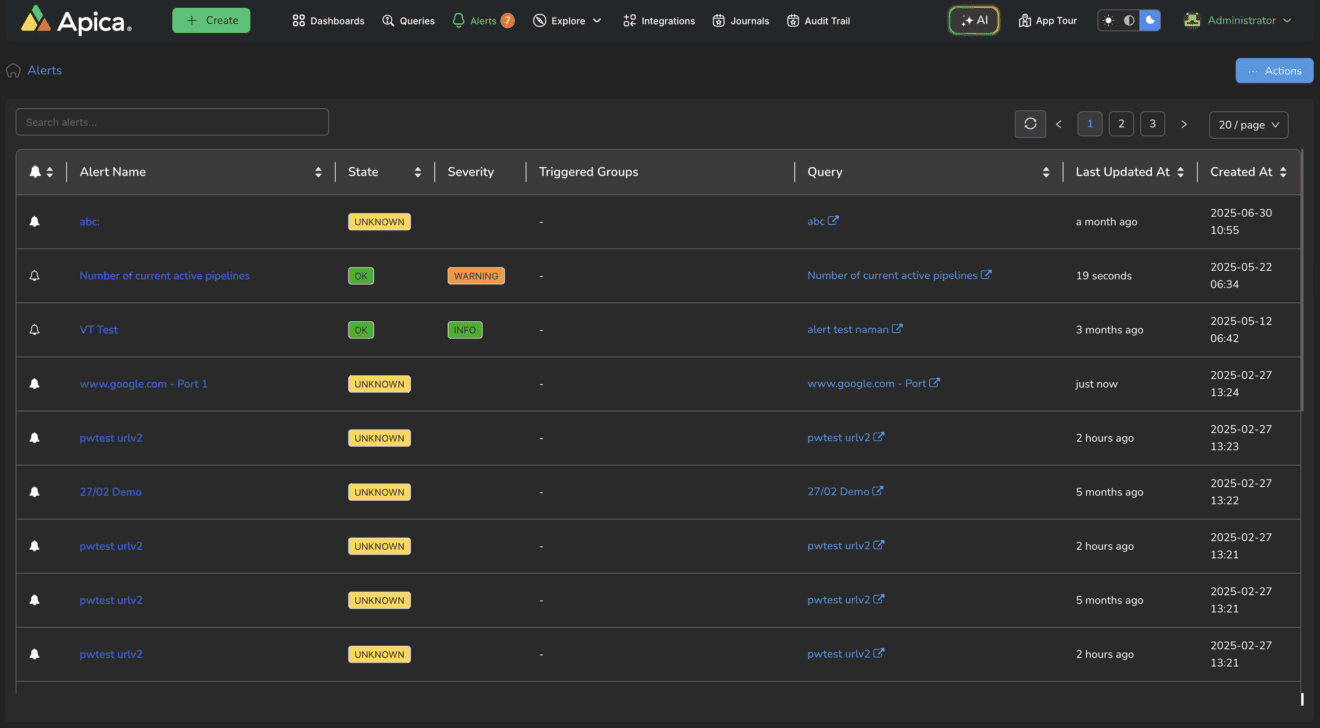Screen dimensions: 1320x728
Task: Click the home breadcrumb icon
Action: [14, 71]
